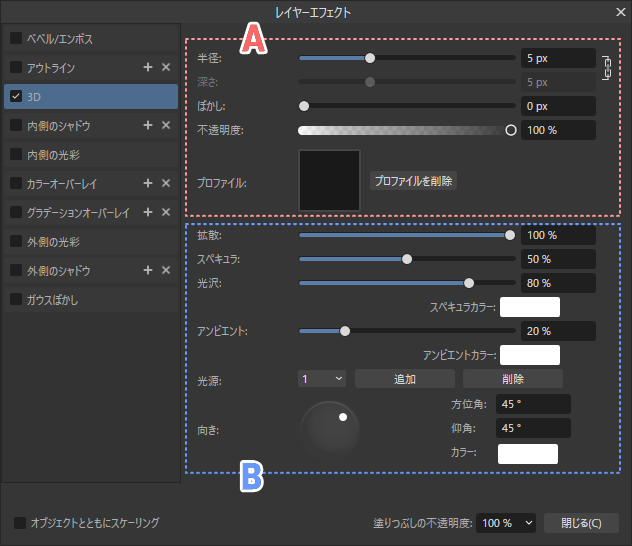Viewport: 632px width, 546px height.
Task: Delete 外側のシャドウ entry with X icon
Action: coord(166,270)
